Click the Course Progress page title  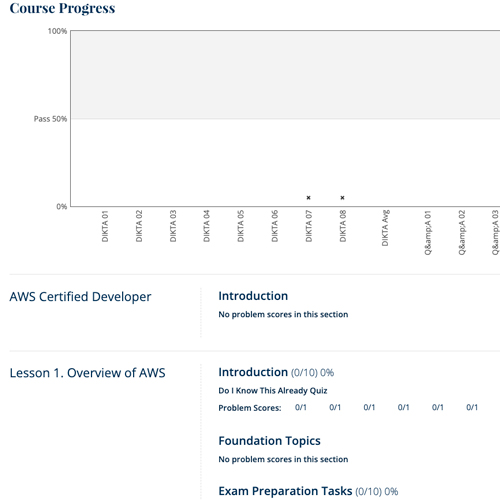62,8
